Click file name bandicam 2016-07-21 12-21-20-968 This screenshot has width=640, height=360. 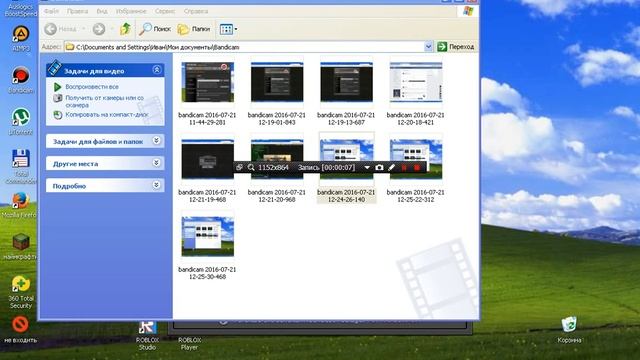[277, 196]
